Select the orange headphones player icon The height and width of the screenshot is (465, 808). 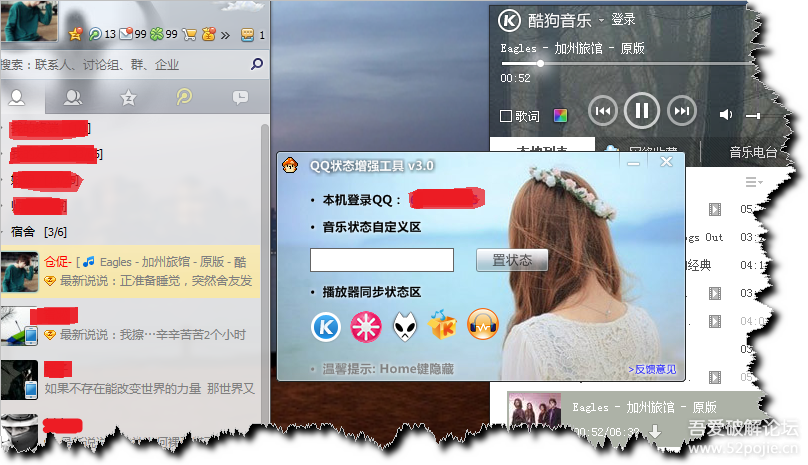coord(483,324)
